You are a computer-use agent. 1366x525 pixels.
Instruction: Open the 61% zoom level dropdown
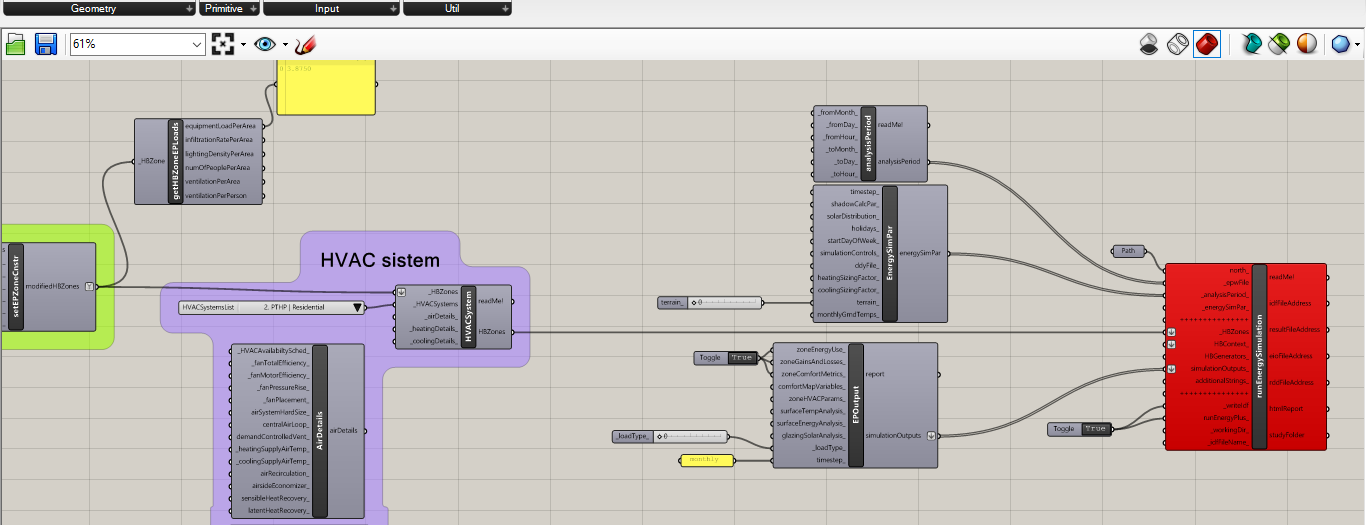(196, 44)
